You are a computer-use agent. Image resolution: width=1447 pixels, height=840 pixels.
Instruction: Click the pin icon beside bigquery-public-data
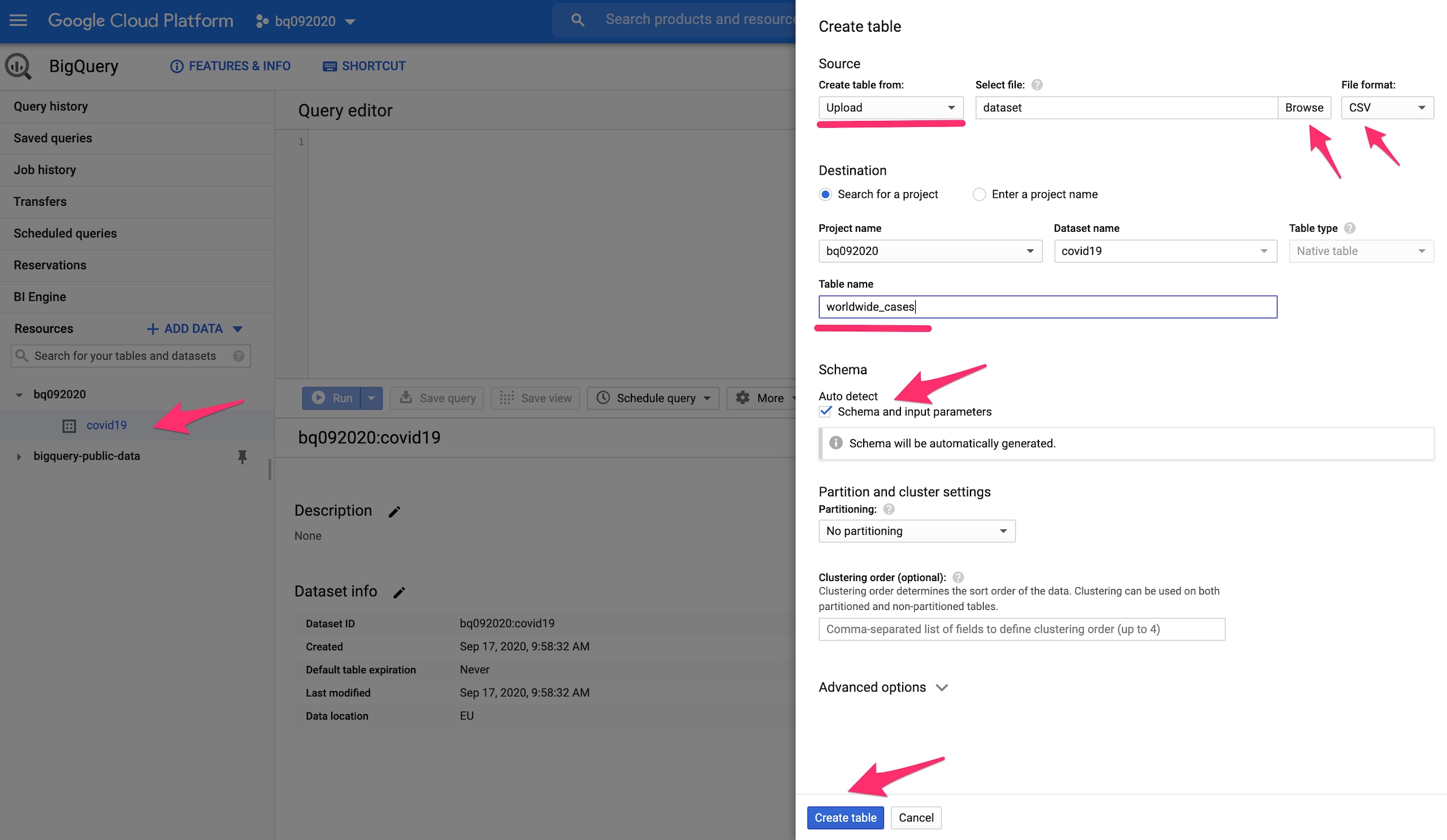coord(242,456)
